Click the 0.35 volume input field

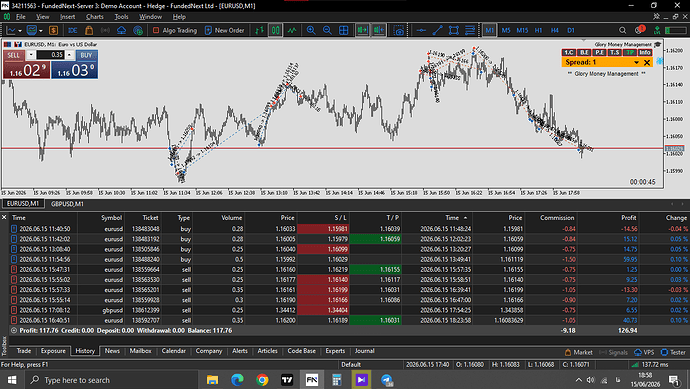coord(50,55)
